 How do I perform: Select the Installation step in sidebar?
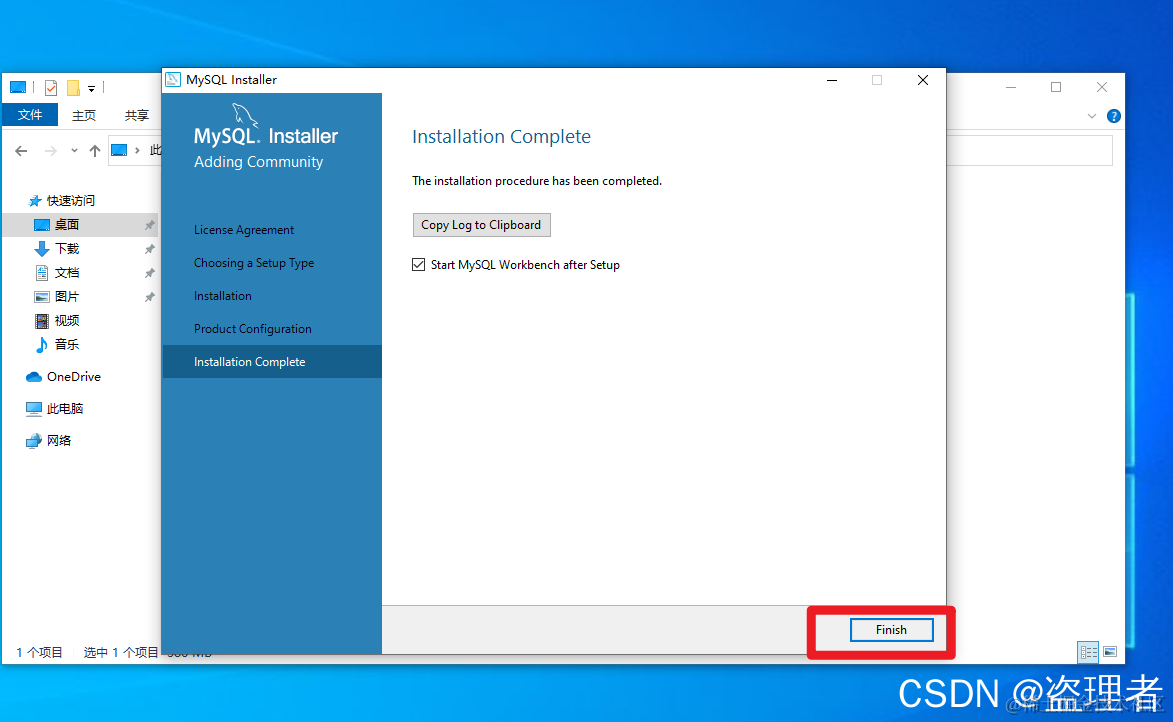pyautogui.click(x=223, y=296)
